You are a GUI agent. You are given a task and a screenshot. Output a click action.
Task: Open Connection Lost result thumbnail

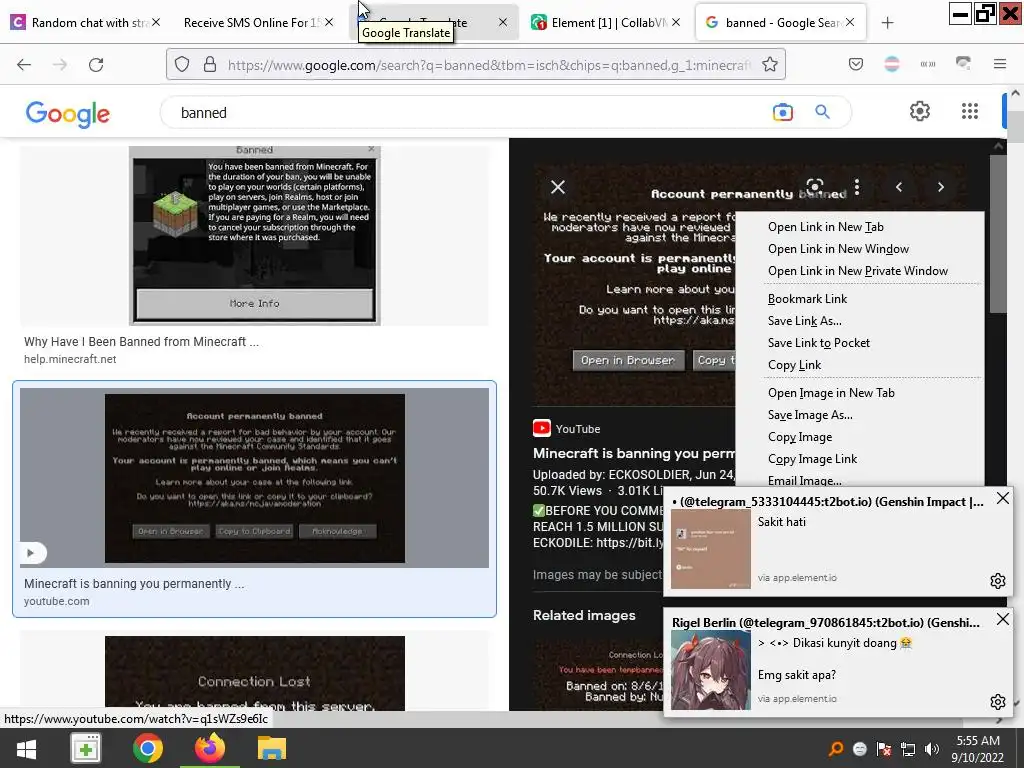point(255,673)
